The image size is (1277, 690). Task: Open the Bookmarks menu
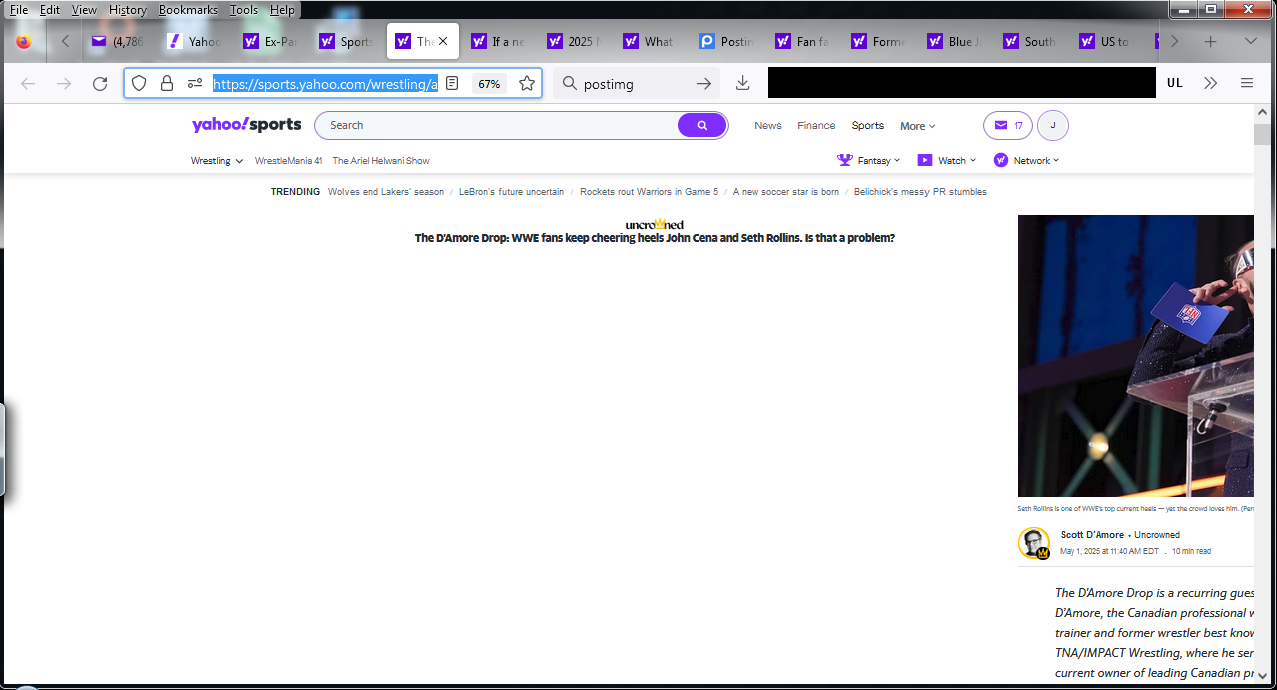(x=188, y=10)
